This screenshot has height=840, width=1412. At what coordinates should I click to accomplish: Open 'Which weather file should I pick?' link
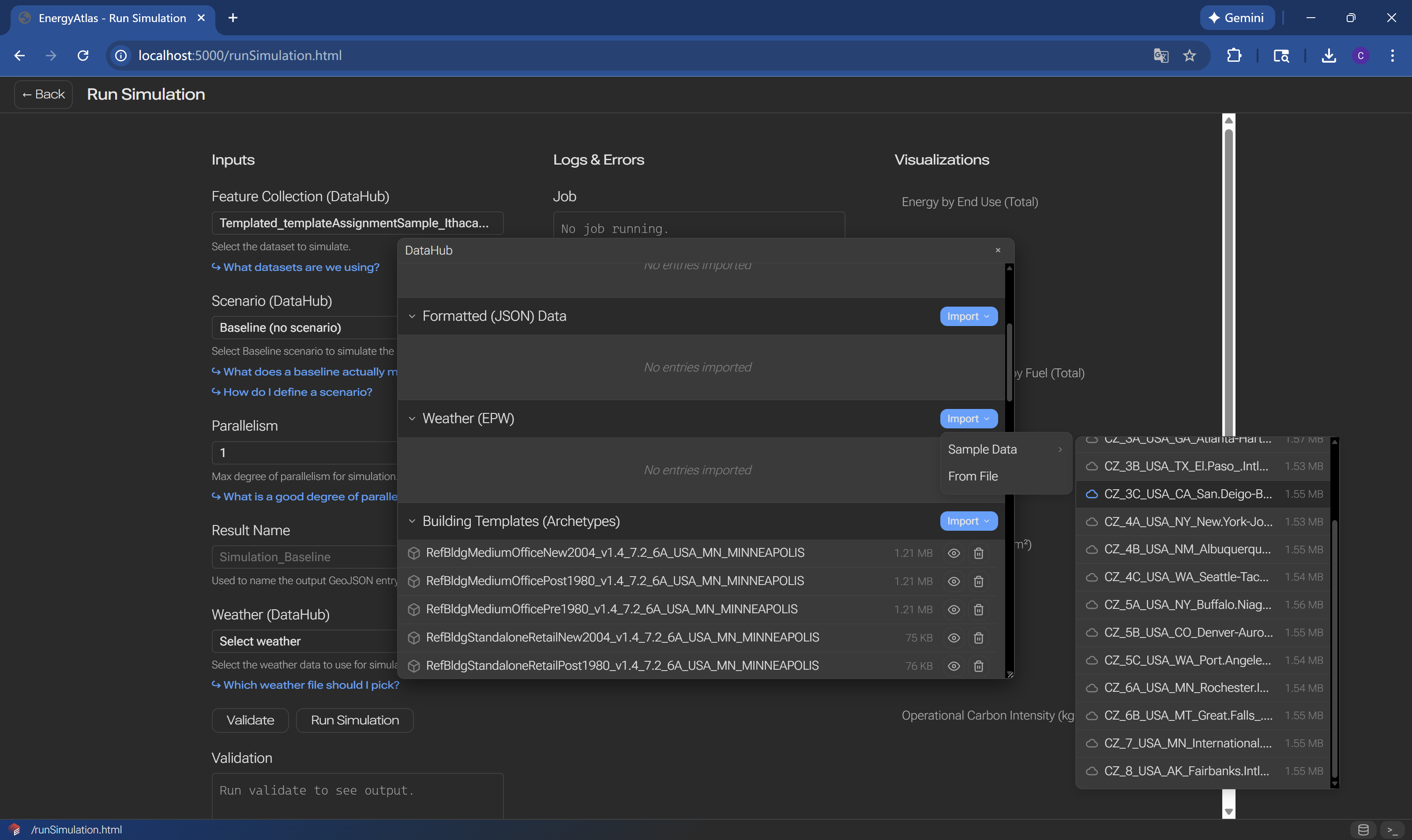point(311,685)
